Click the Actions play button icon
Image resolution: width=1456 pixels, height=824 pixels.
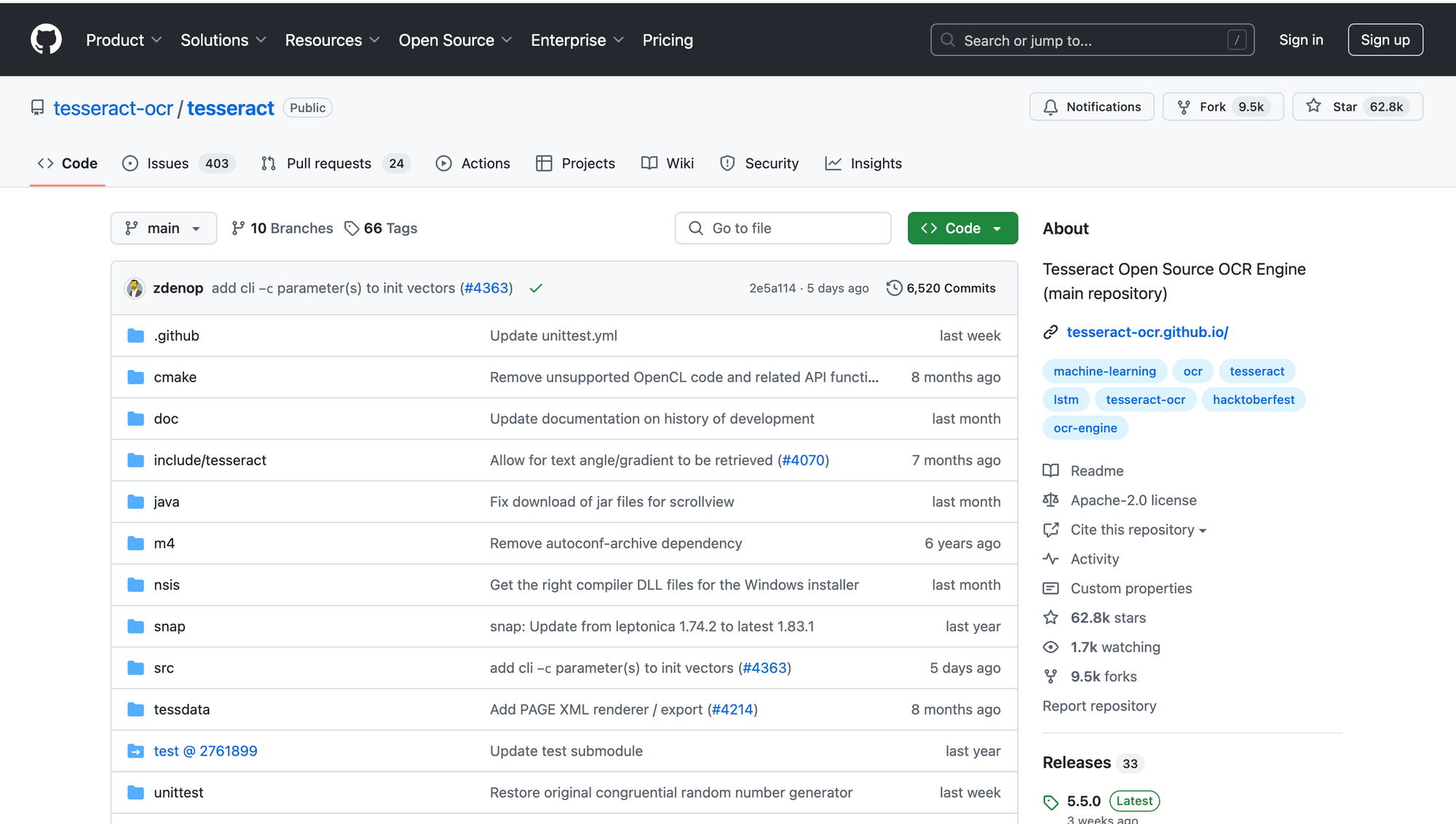[x=444, y=163]
